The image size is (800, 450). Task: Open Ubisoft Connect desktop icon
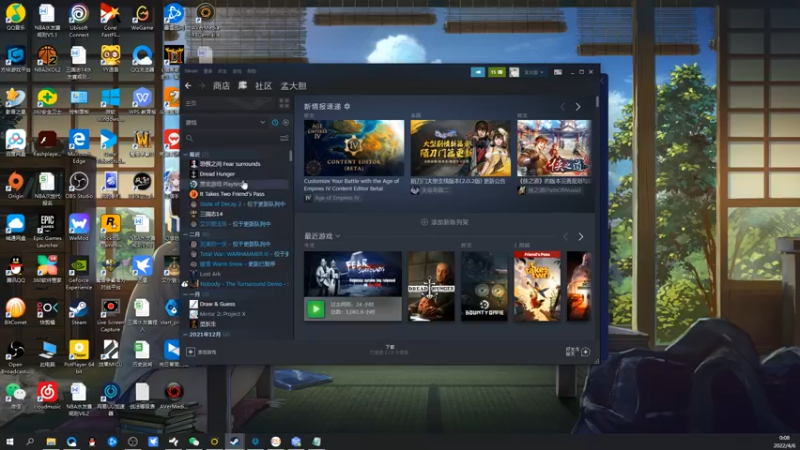(79, 21)
